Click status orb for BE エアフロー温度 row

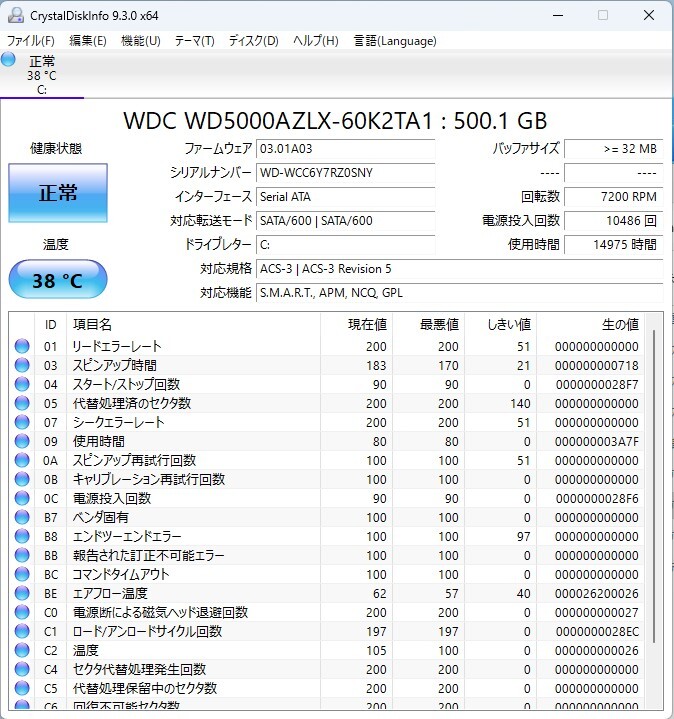tap(22, 594)
